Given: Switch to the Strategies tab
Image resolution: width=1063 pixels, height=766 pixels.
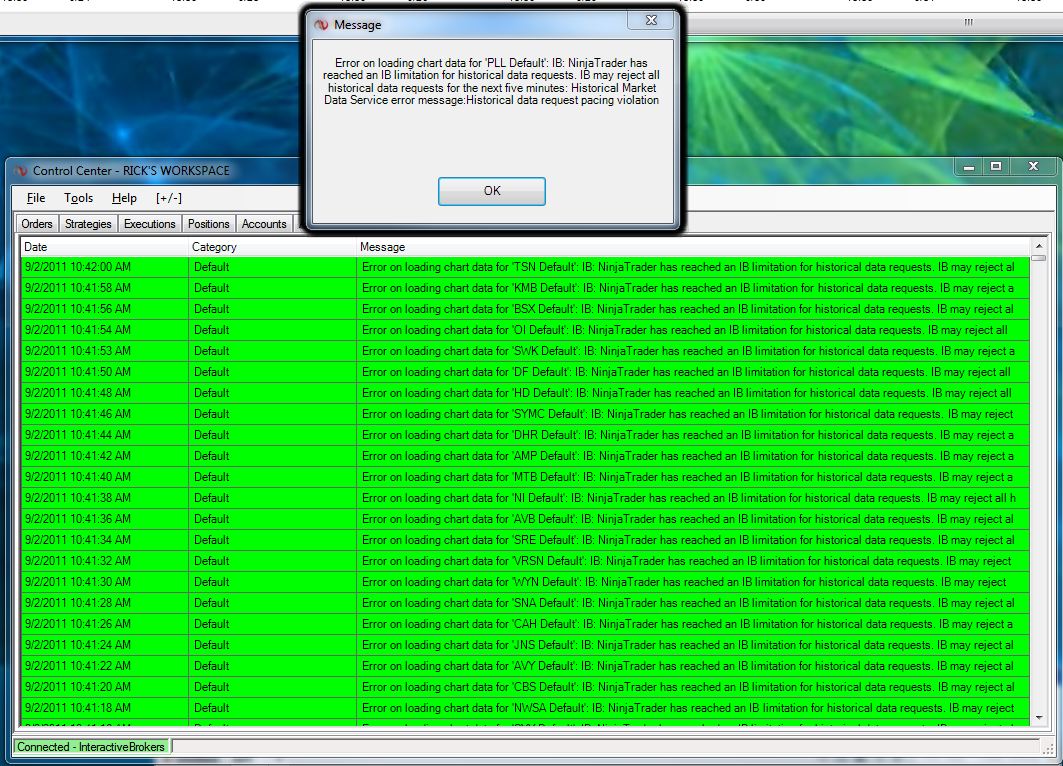Looking at the screenshot, I should click(x=88, y=224).
